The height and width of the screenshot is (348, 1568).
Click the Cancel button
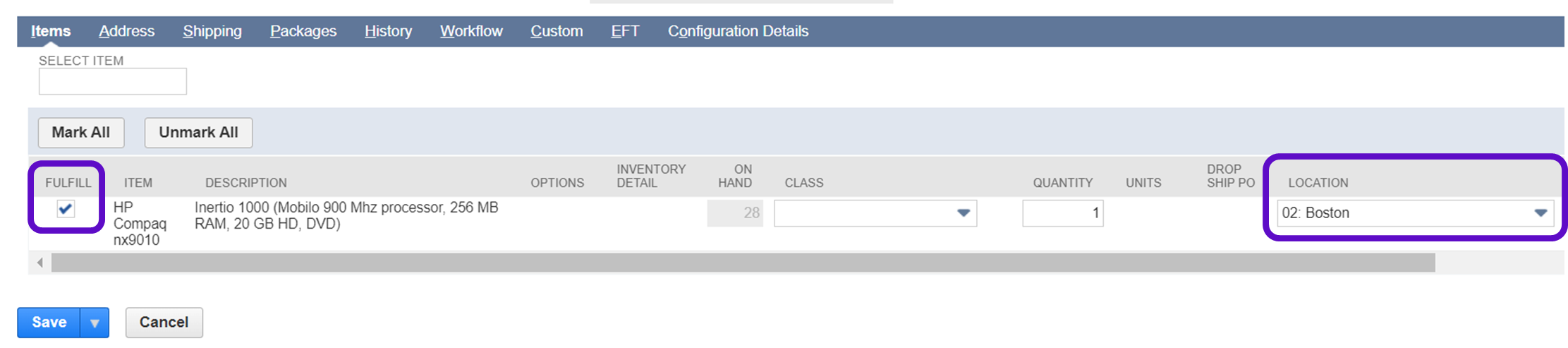click(x=164, y=323)
